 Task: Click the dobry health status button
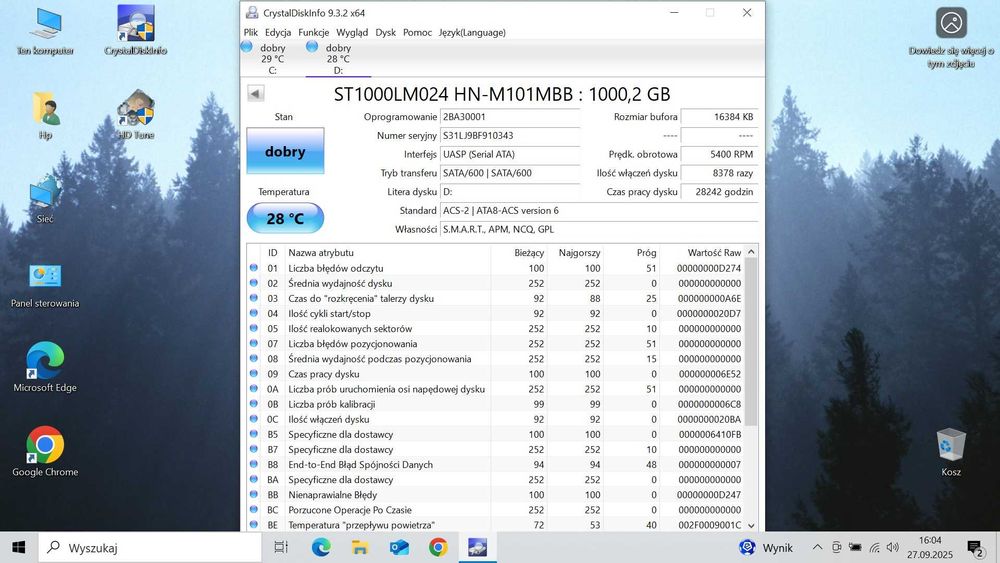285,151
